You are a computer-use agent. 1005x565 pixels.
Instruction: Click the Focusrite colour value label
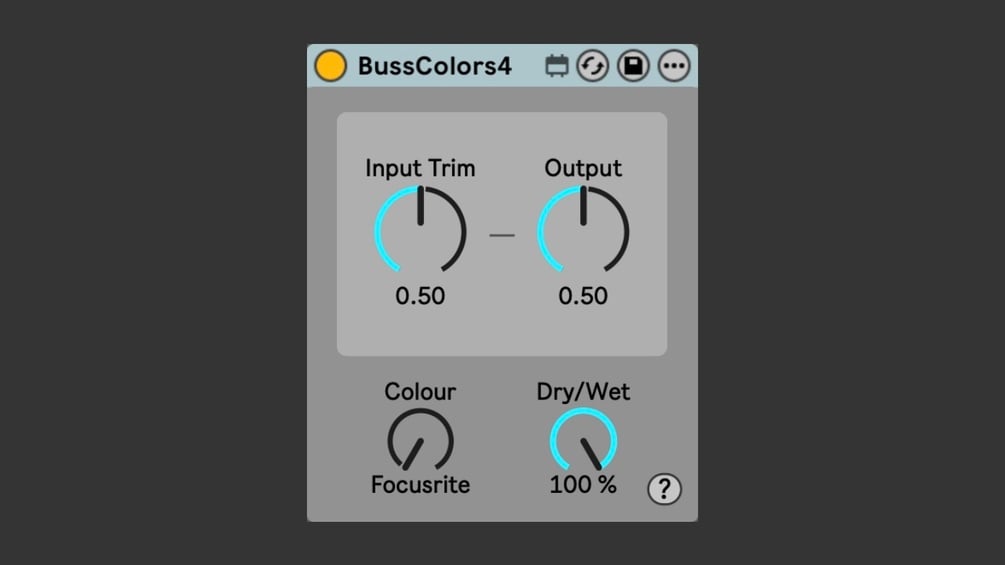pyautogui.click(x=420, y=485)
